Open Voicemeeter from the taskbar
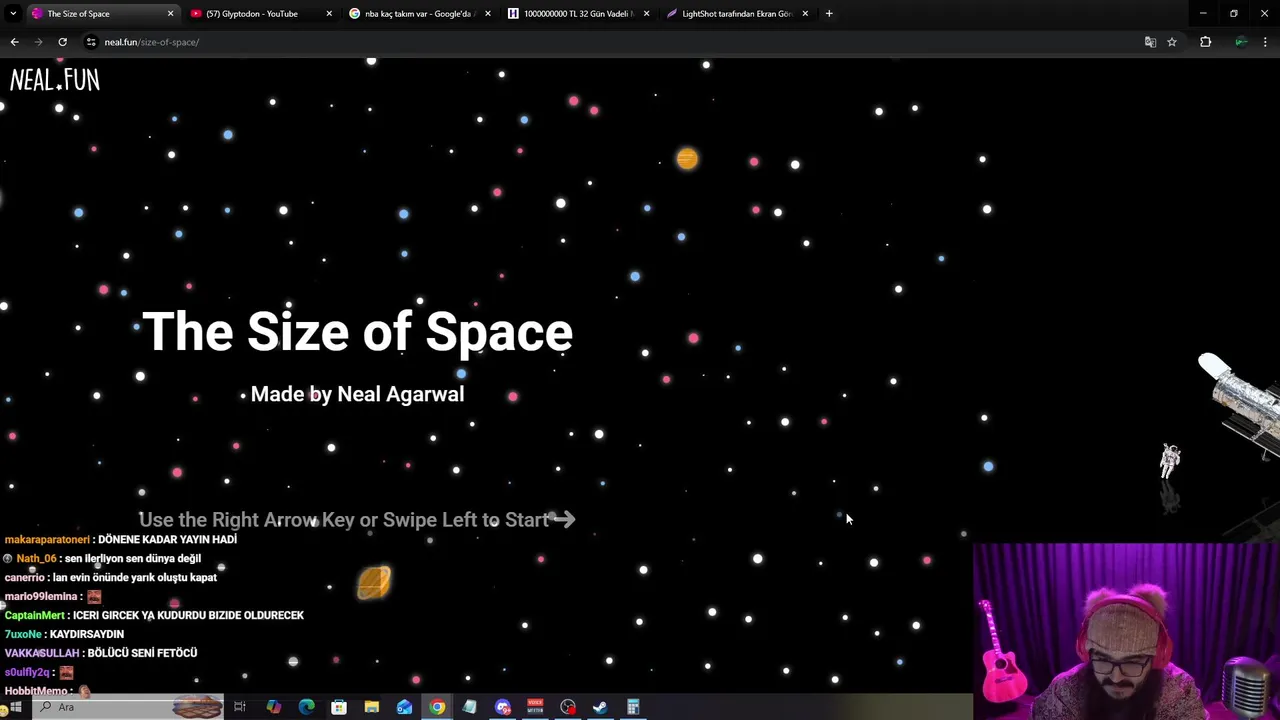1280x720 pixels. [x=535, y=707]
